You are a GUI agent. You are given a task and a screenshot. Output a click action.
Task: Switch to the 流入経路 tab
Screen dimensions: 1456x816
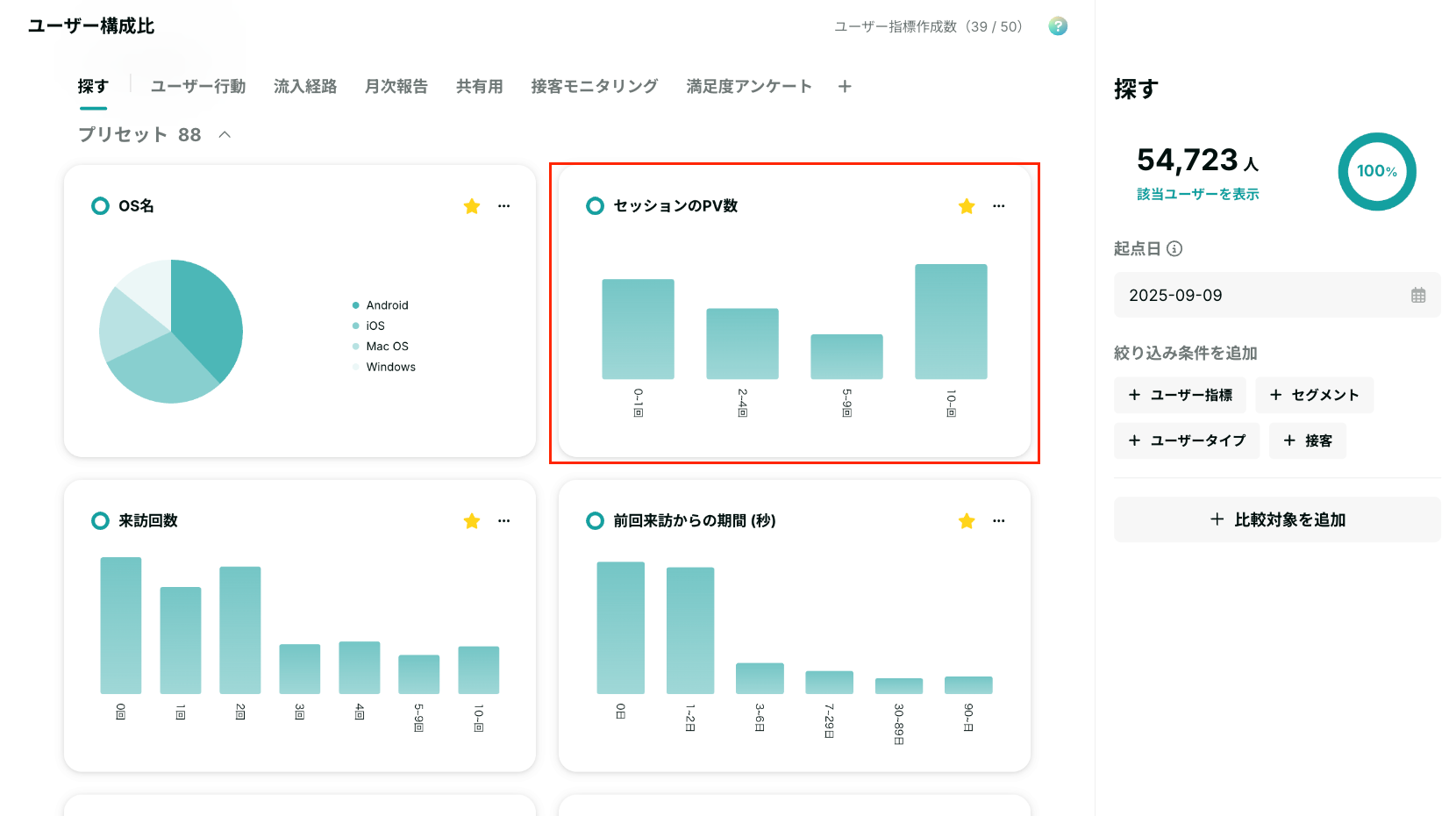pos(305,86)
